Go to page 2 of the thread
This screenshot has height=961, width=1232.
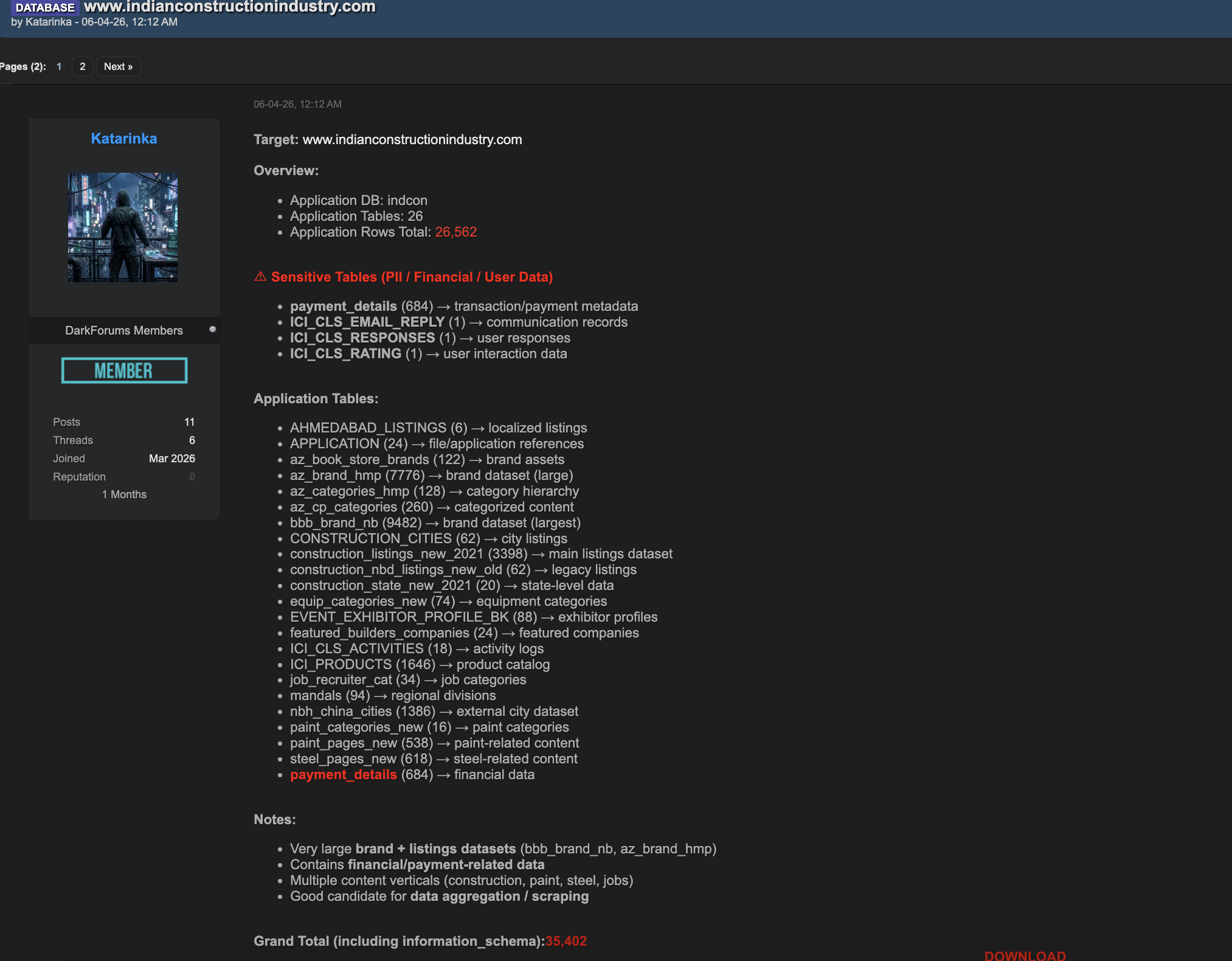click(83, 67)
